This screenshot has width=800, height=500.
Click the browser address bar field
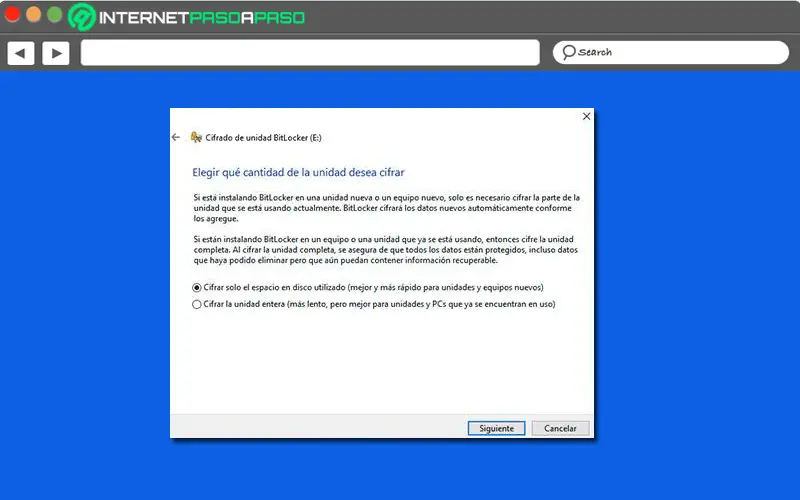click(x=310, y=53)
